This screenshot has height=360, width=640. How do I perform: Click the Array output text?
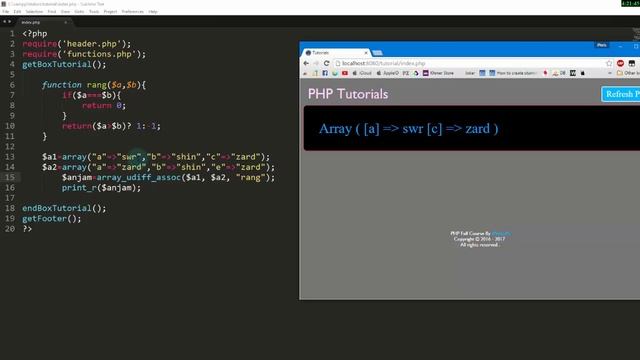pyautogui.click(x=409, y=129)
